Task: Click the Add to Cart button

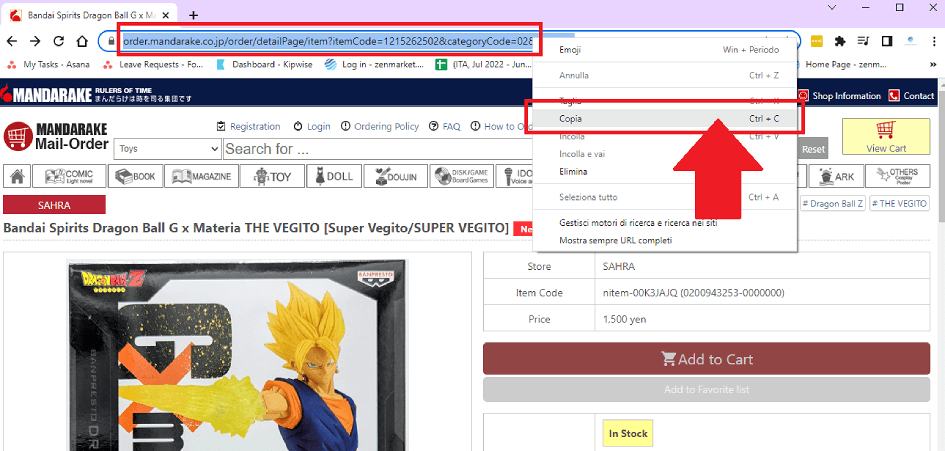Action: [x=706, y=359]
